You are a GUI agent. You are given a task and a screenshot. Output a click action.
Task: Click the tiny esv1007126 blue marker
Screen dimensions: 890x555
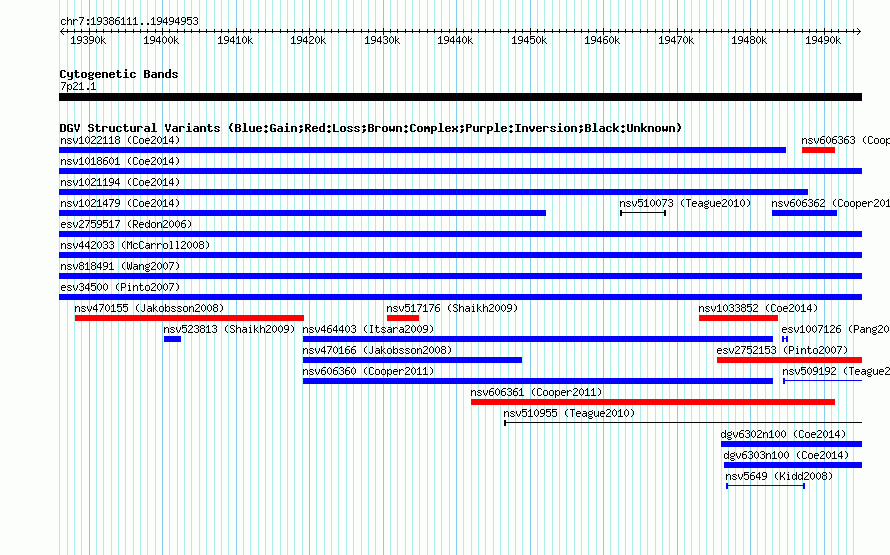coord(785,339)
